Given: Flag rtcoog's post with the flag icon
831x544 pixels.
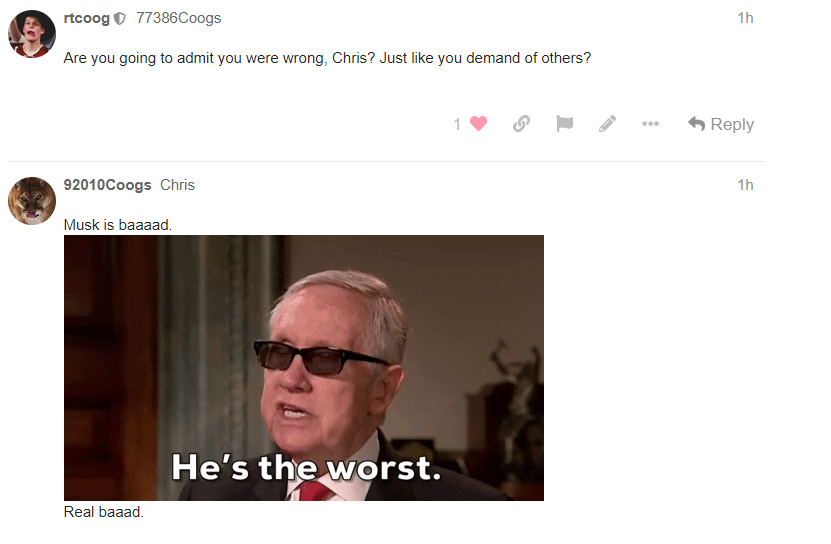Looking at the screenshot, I should [564, 124].
